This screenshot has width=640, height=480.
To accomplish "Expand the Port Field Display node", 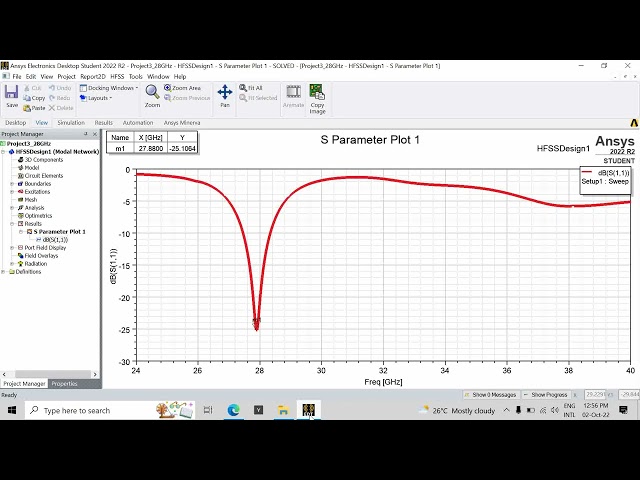I will coord(12,248).
